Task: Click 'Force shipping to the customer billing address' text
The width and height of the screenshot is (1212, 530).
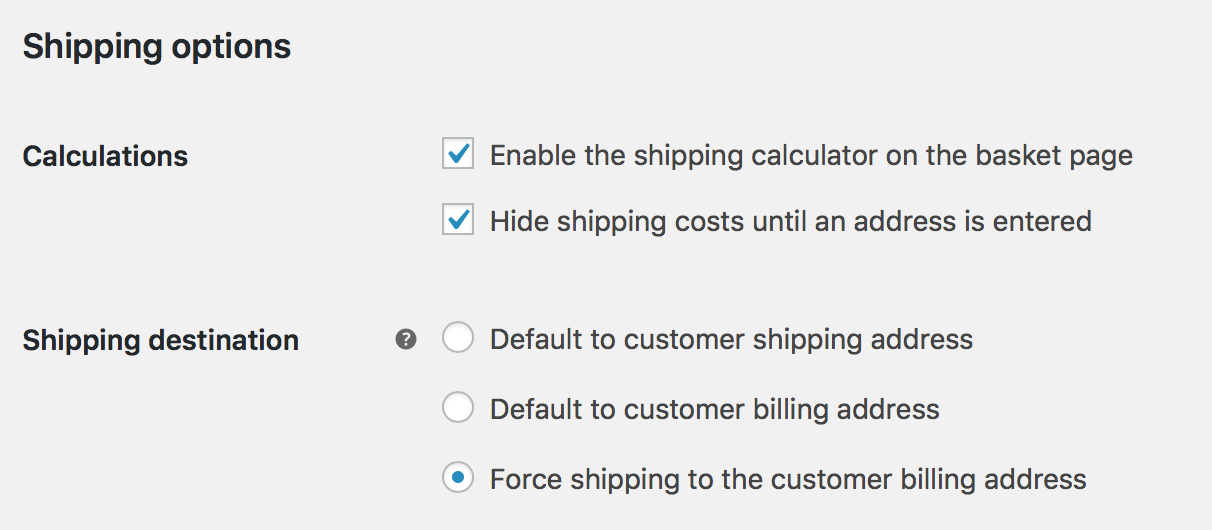Action: [787, 479]
